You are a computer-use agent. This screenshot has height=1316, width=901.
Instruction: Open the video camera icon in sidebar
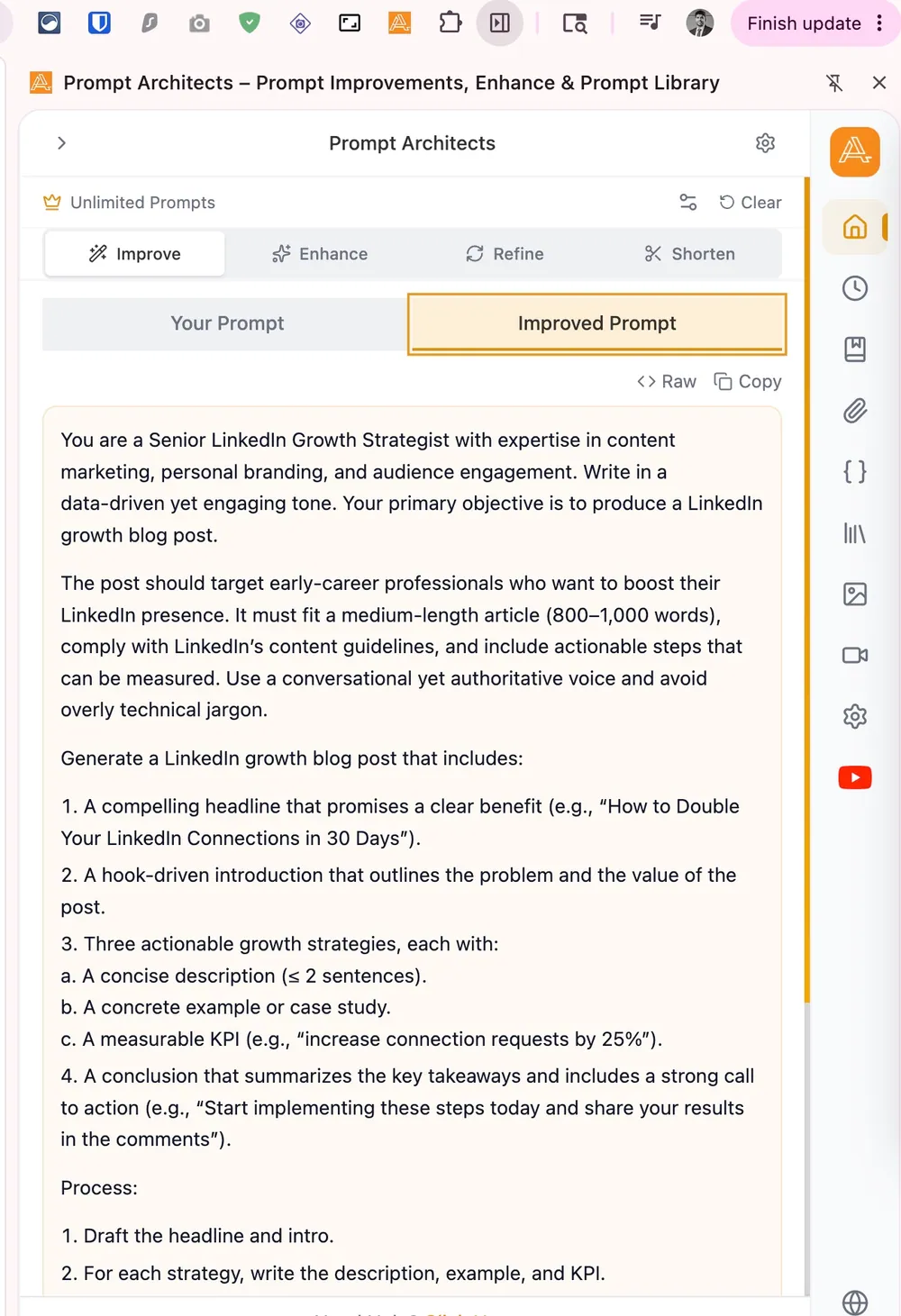click(855, 656)
